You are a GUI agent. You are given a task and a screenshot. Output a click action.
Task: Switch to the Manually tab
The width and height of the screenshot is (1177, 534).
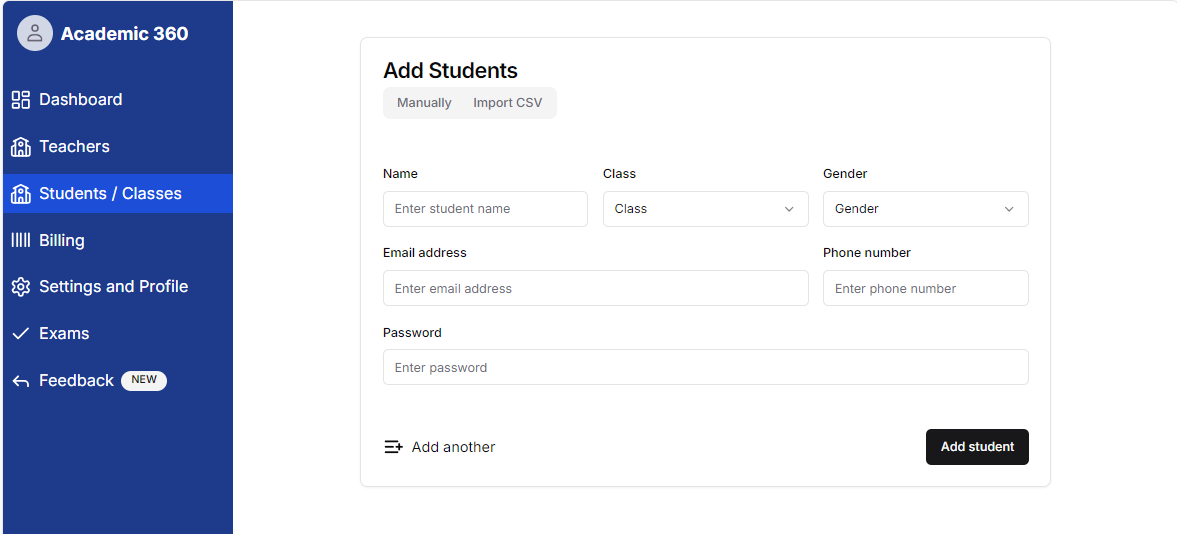[424, 103]
